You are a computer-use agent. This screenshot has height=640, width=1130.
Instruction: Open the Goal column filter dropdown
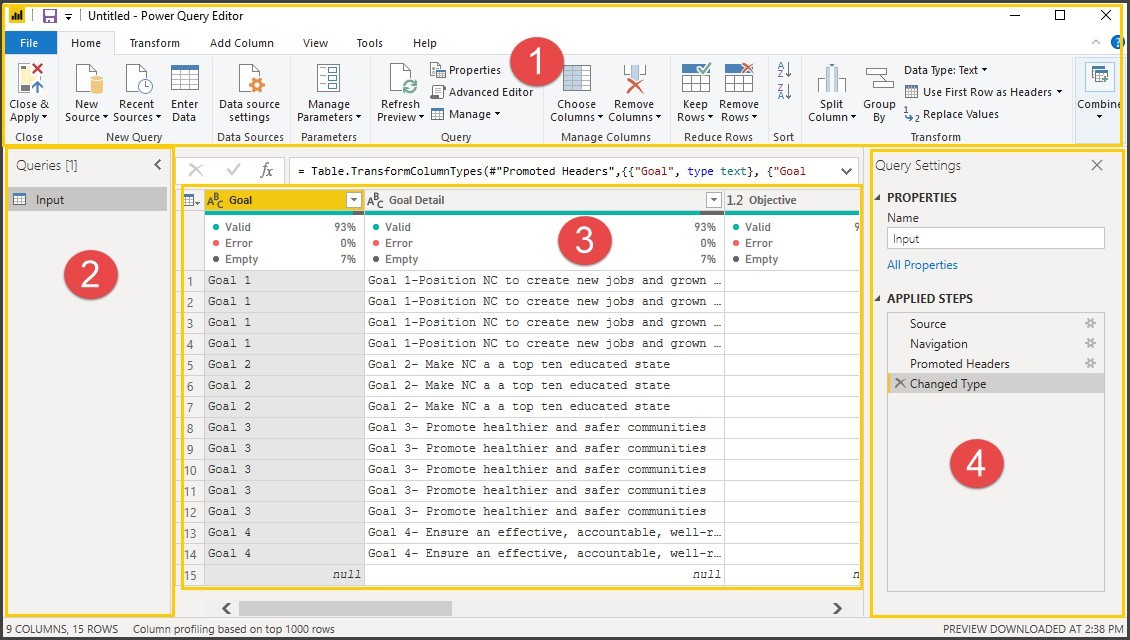click(x=354, y=200)
